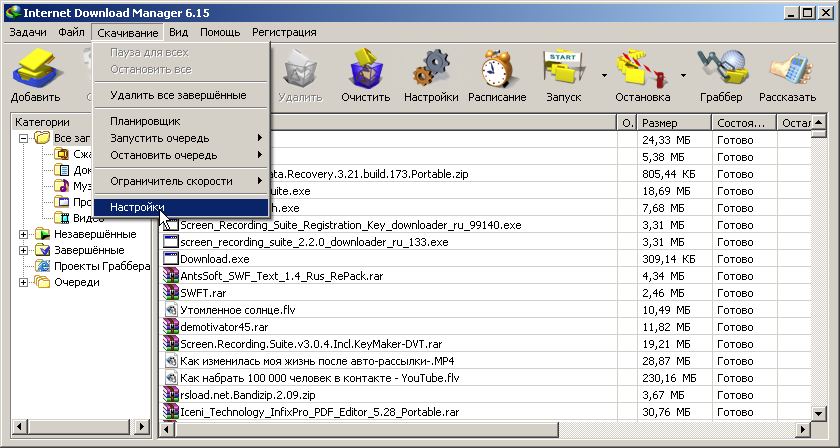Choose Настройки in the Скачивание menu
This screenshot has width=840, height=448.
tap(181, 207)
